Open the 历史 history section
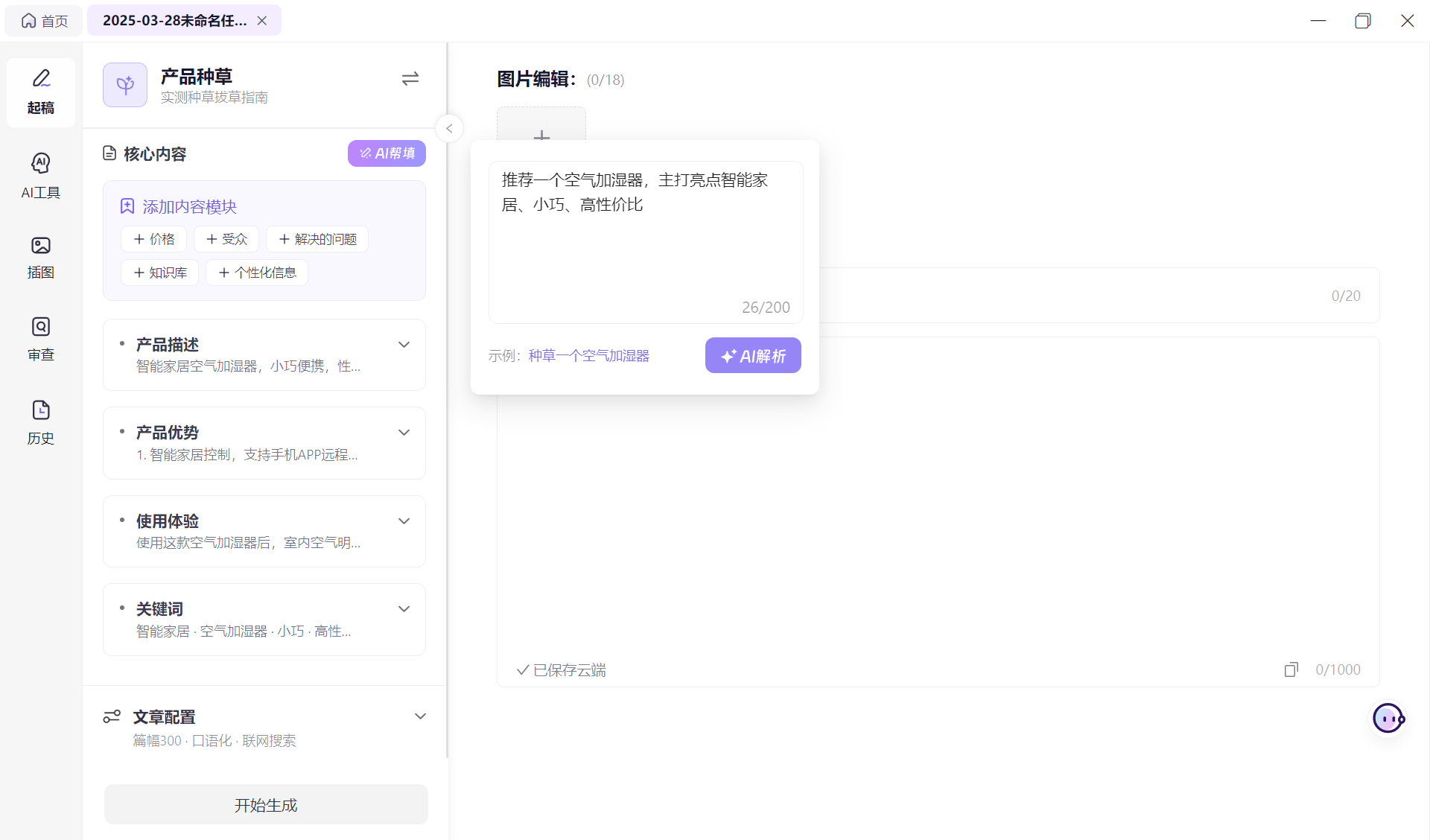This screenshot has width=1430, height=840. click(41, 422)
